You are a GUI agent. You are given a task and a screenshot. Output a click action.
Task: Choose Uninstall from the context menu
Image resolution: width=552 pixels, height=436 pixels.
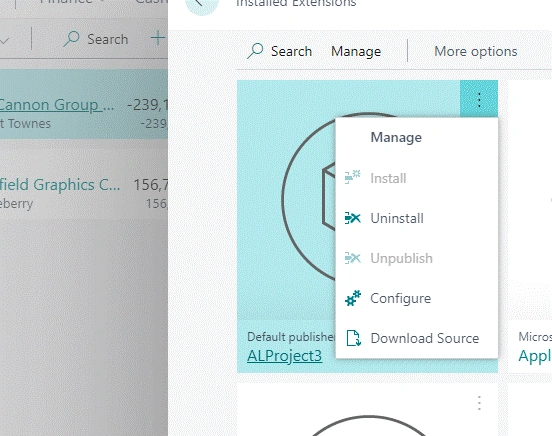(x=417, y=218)
